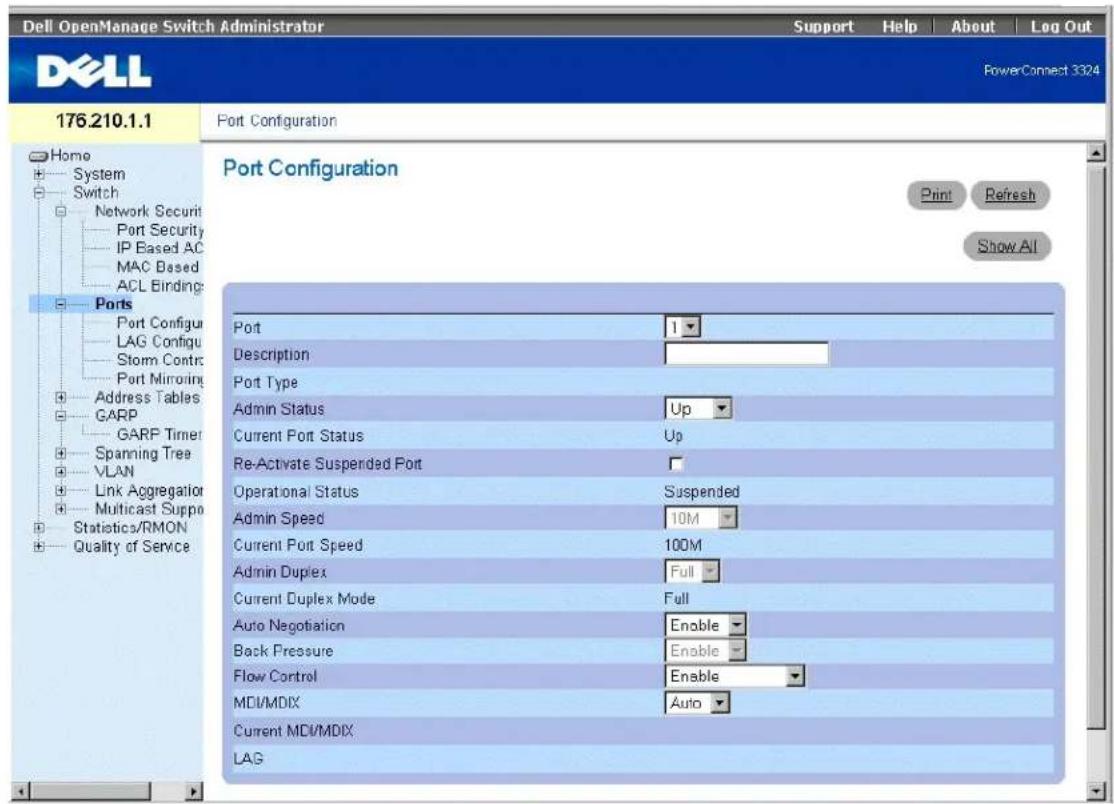Open MAC Based ACL page
The width and height of the screenshot is (1114, 804).
[x=158, y=267]
